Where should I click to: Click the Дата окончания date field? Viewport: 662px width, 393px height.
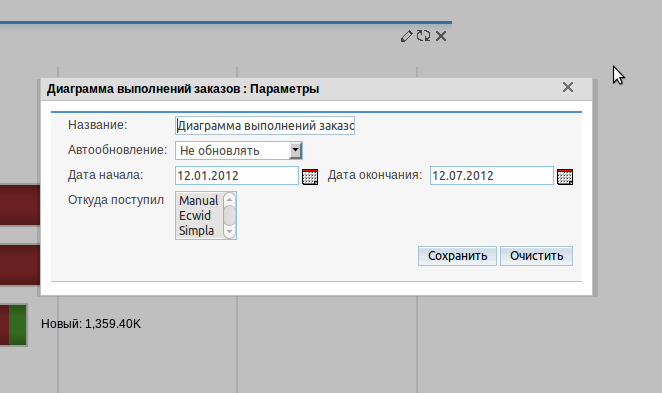(491, 176)
